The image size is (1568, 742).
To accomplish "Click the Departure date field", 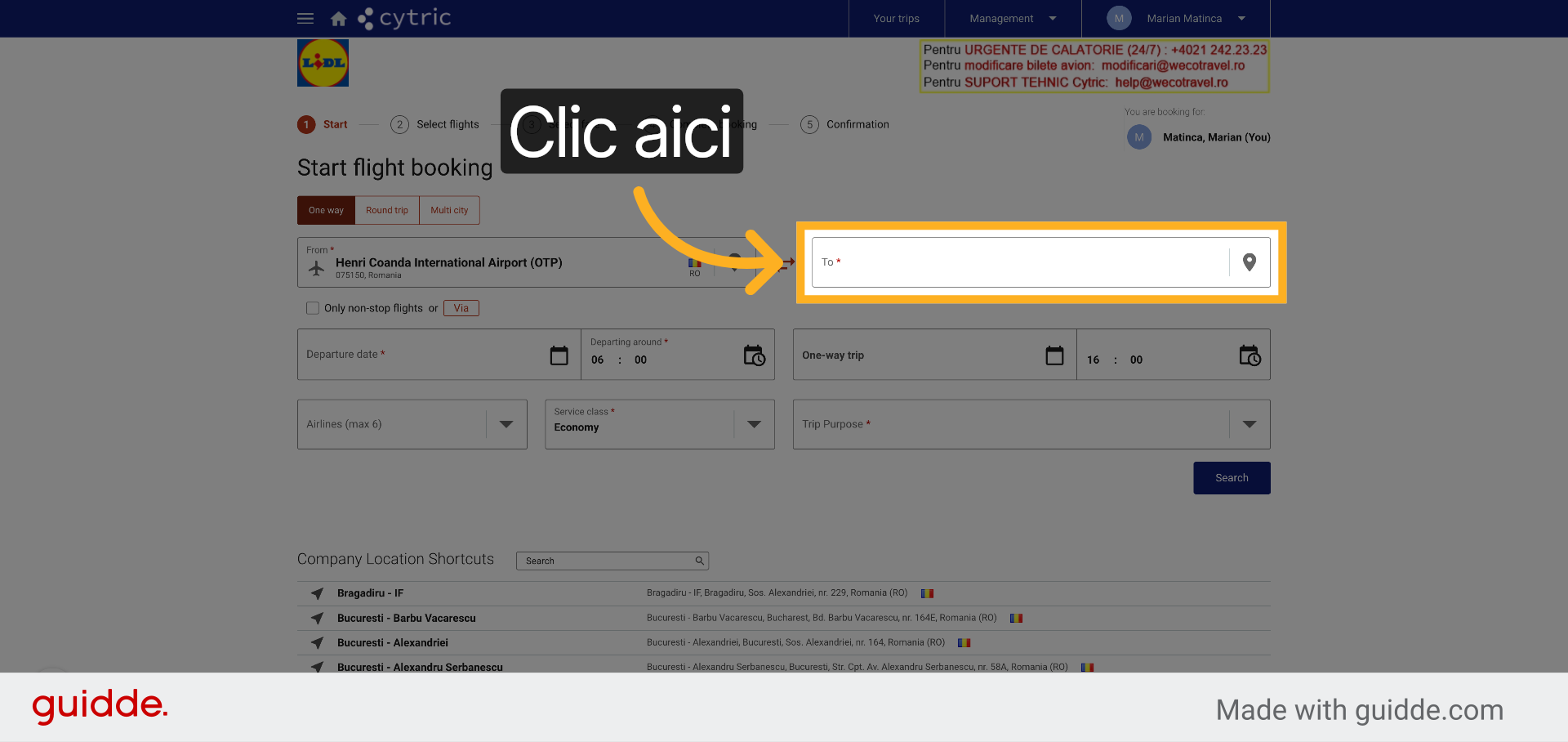I will [x=439, y=355].
